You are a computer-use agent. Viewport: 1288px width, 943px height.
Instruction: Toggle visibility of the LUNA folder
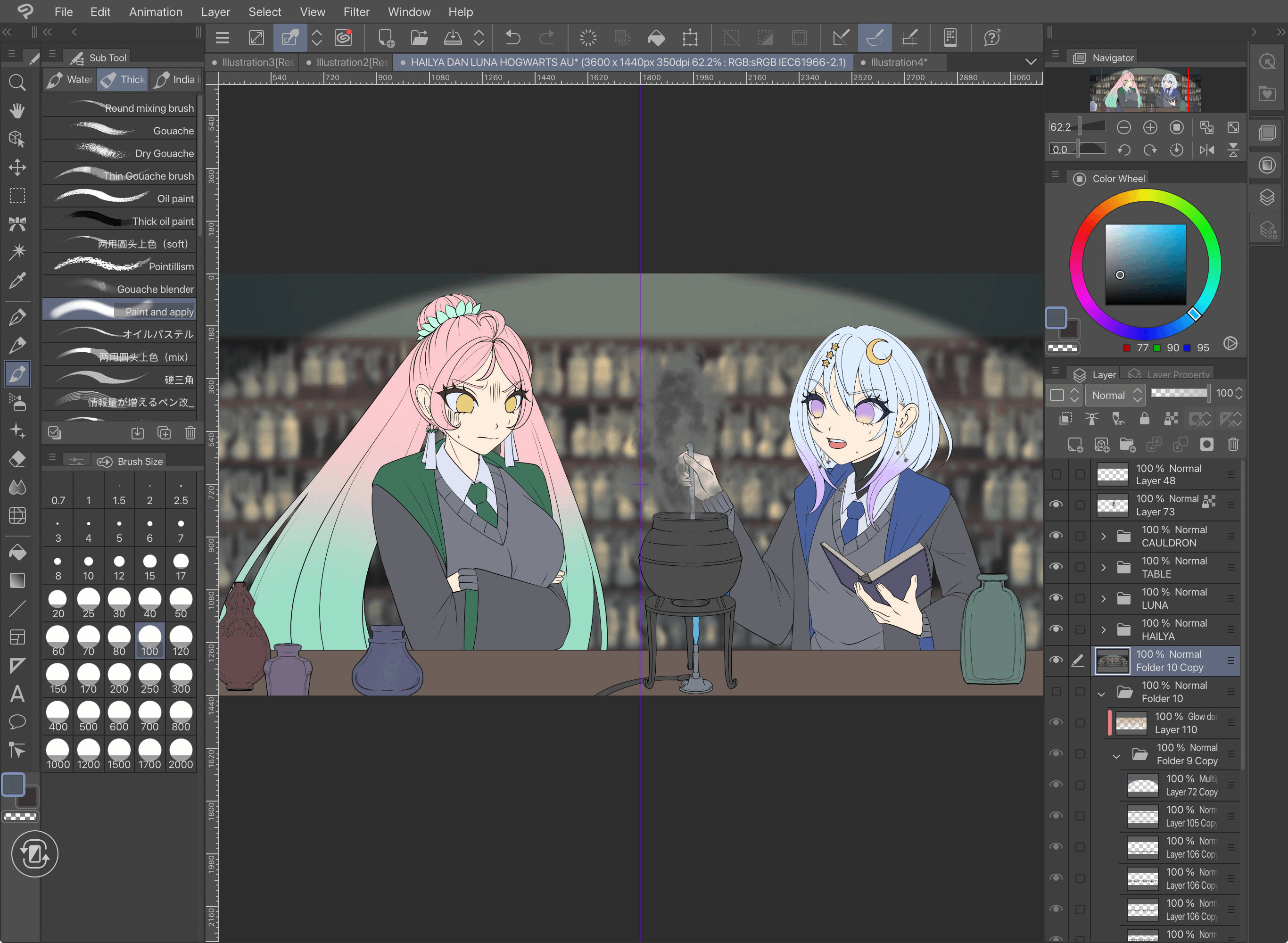tap(1056, 598)
